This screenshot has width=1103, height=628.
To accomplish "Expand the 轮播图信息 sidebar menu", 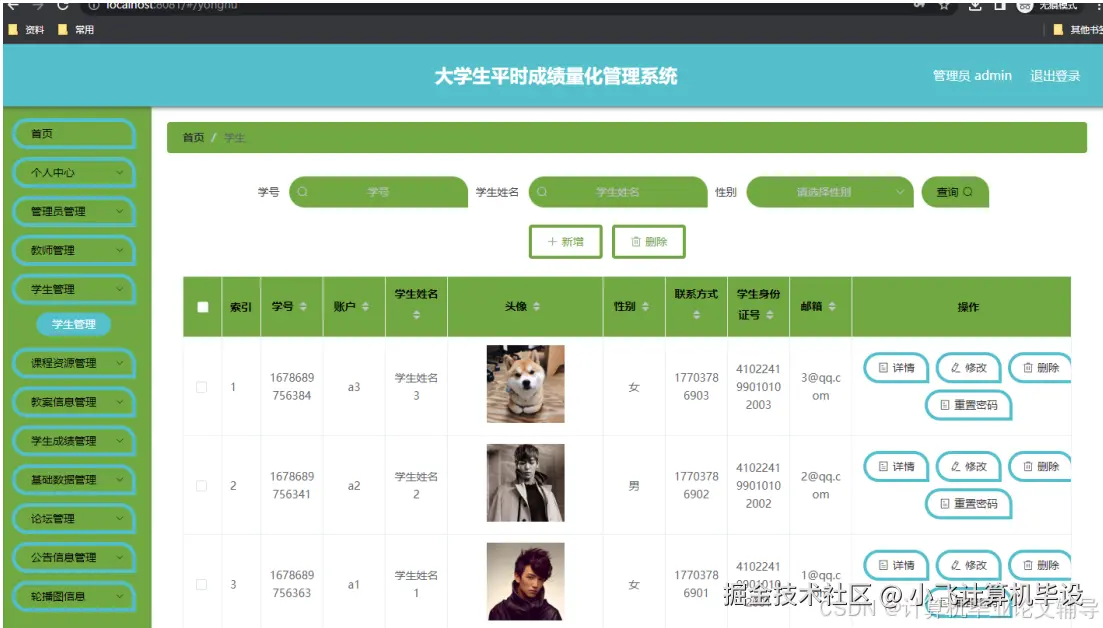I will (74, 596).
